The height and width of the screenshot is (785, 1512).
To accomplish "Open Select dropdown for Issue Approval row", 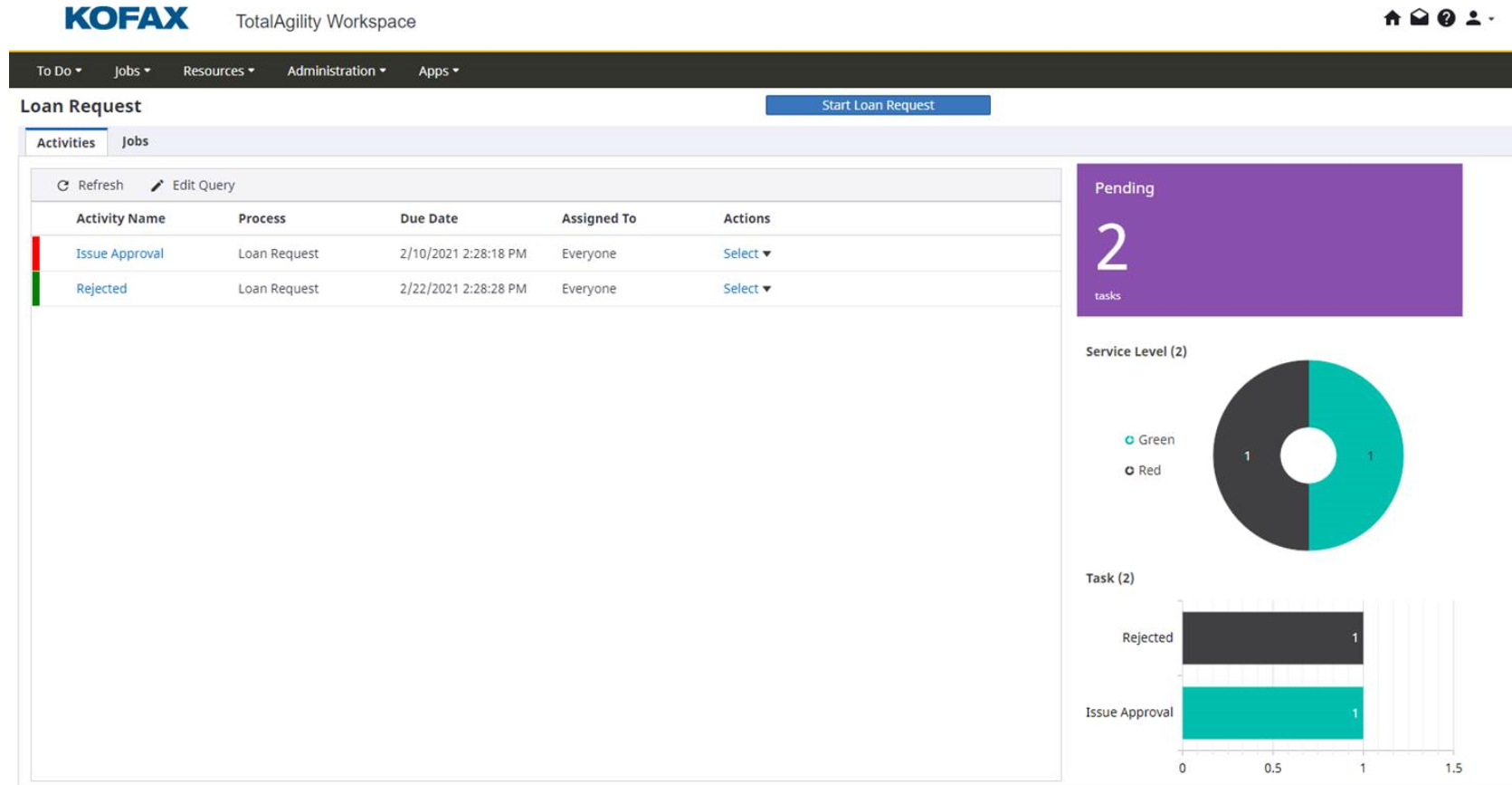I will [x=746, y=254].
